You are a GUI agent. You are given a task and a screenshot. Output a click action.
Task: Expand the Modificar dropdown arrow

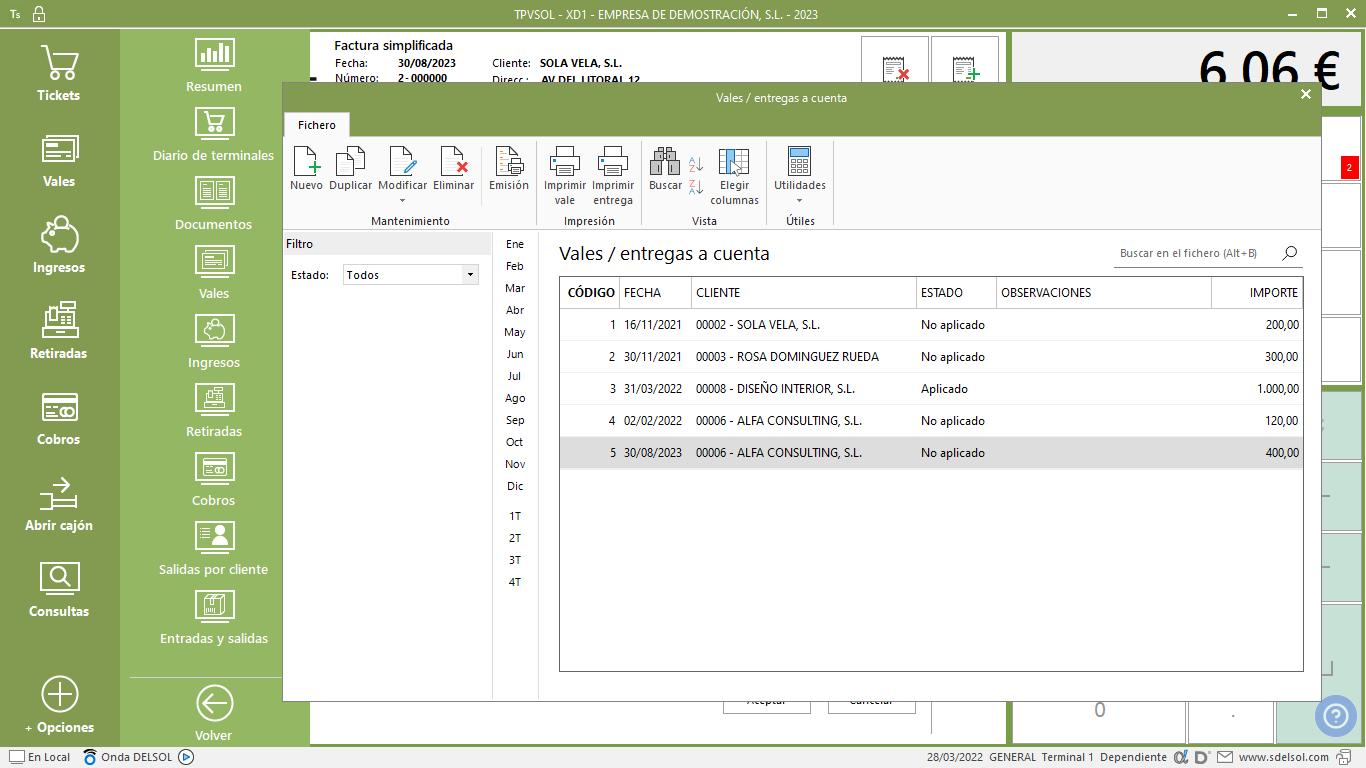(402, 200)
